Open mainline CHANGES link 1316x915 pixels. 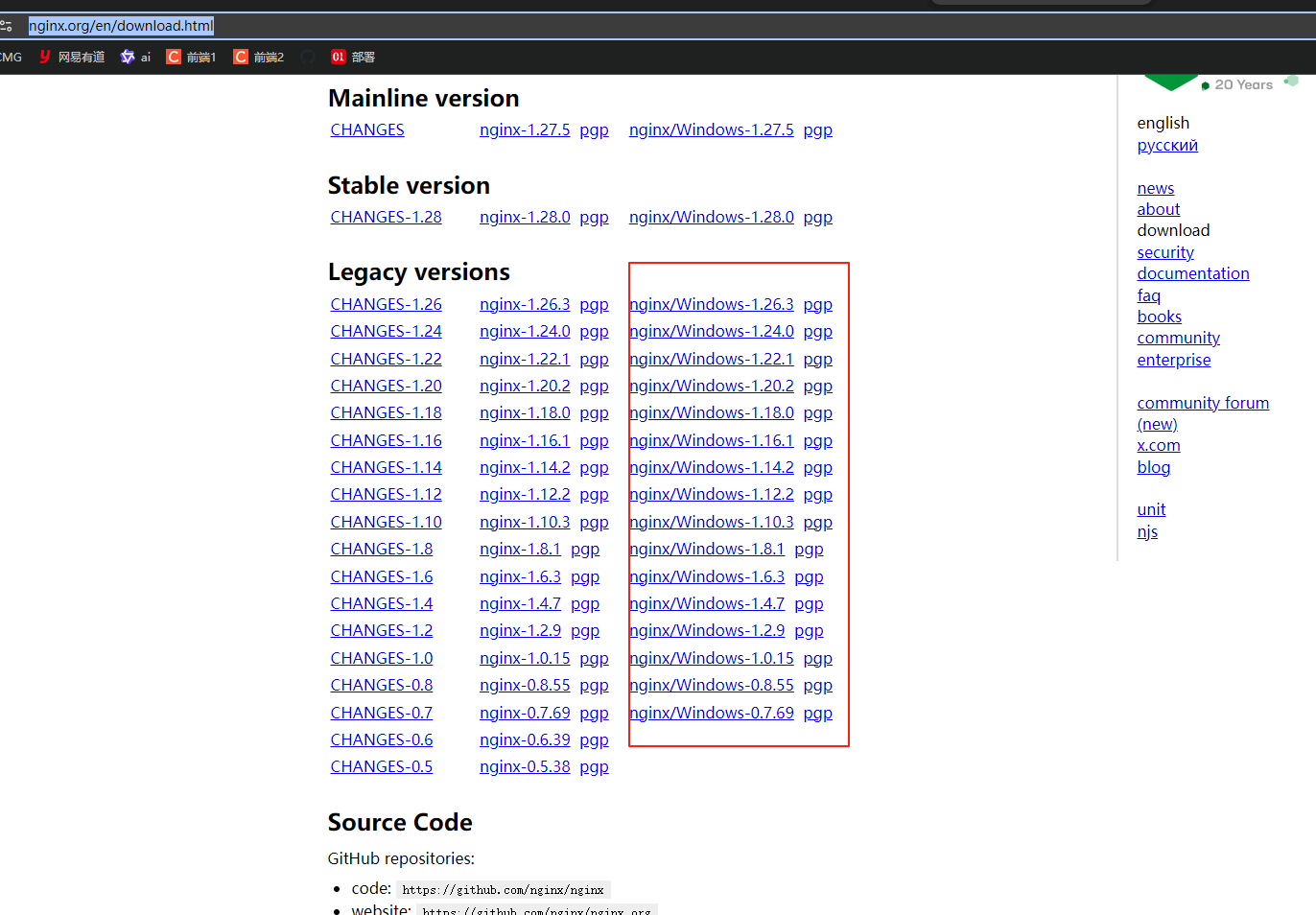click(367, 129)
